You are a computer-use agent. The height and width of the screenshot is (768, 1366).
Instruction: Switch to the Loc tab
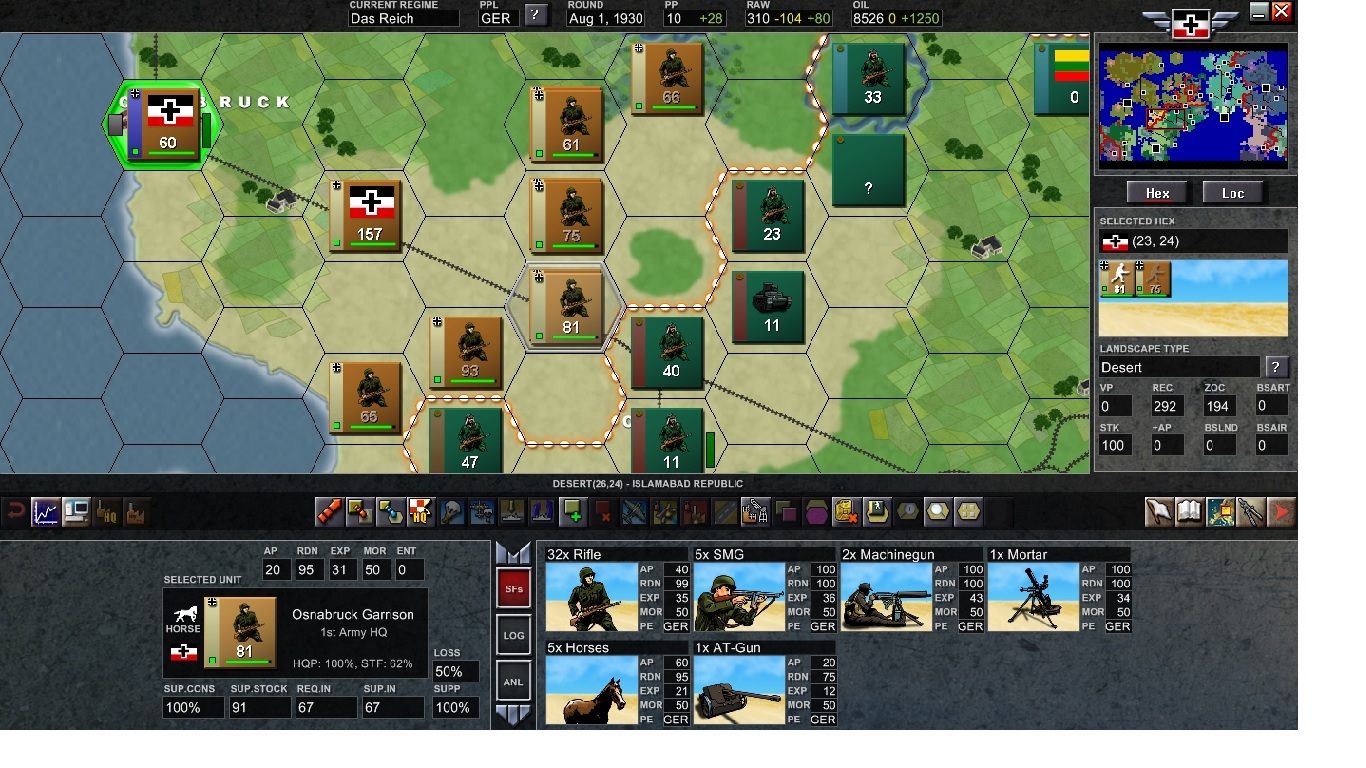point(1232,193)
